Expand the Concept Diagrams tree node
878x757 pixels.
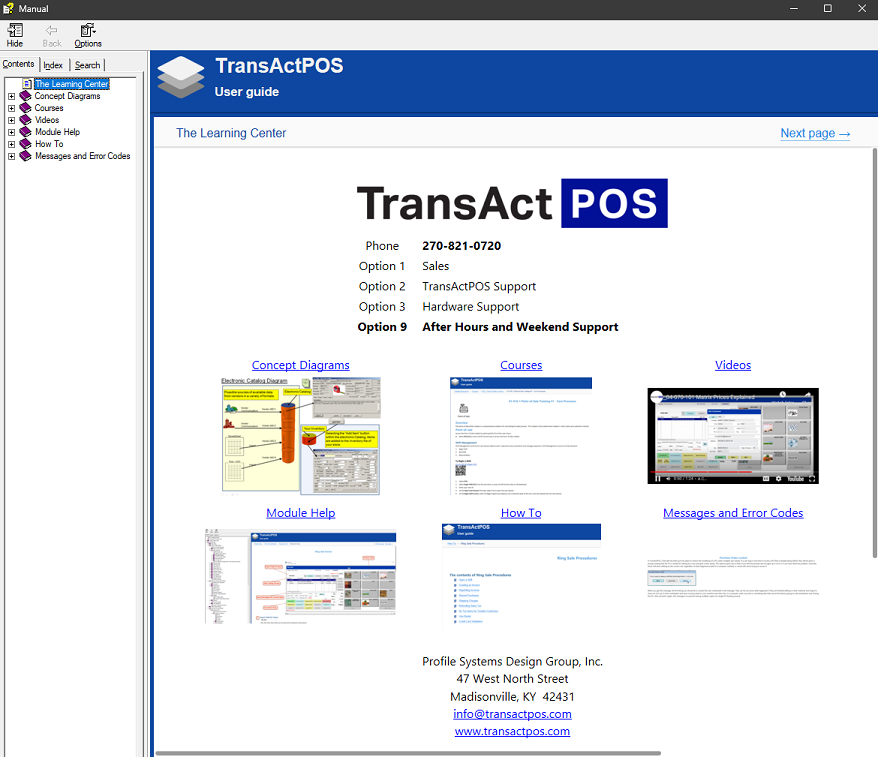tap(11, 96)
